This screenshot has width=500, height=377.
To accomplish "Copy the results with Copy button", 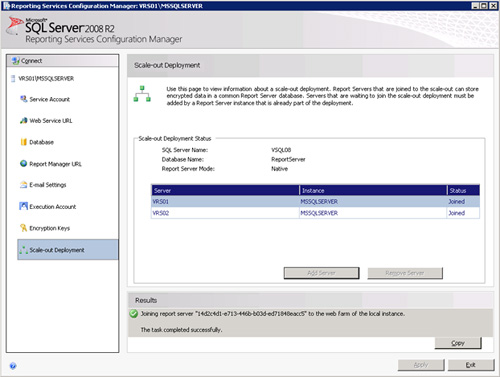I will pyautogui.click(x=458, y=343).
